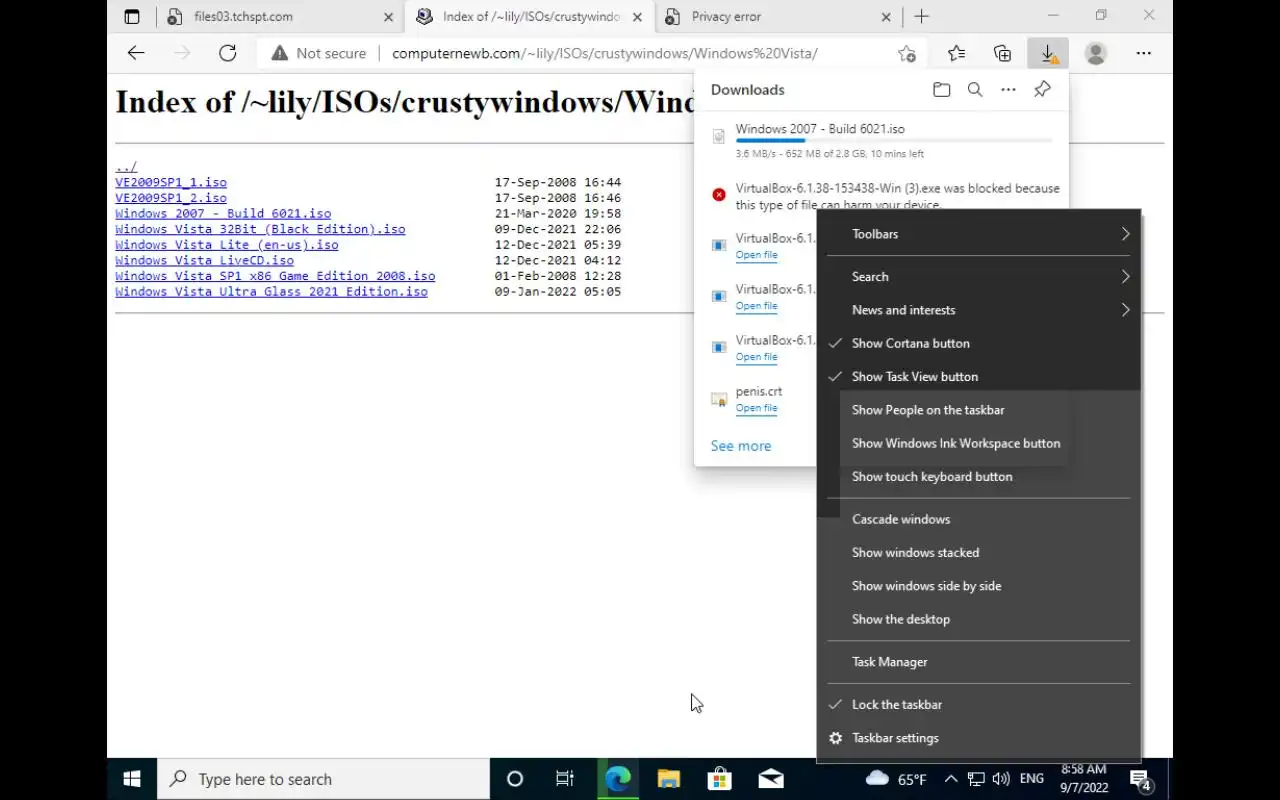The image size is (1280, 800).
Task: Click the taskbar search box
Action: click(324, 779)
